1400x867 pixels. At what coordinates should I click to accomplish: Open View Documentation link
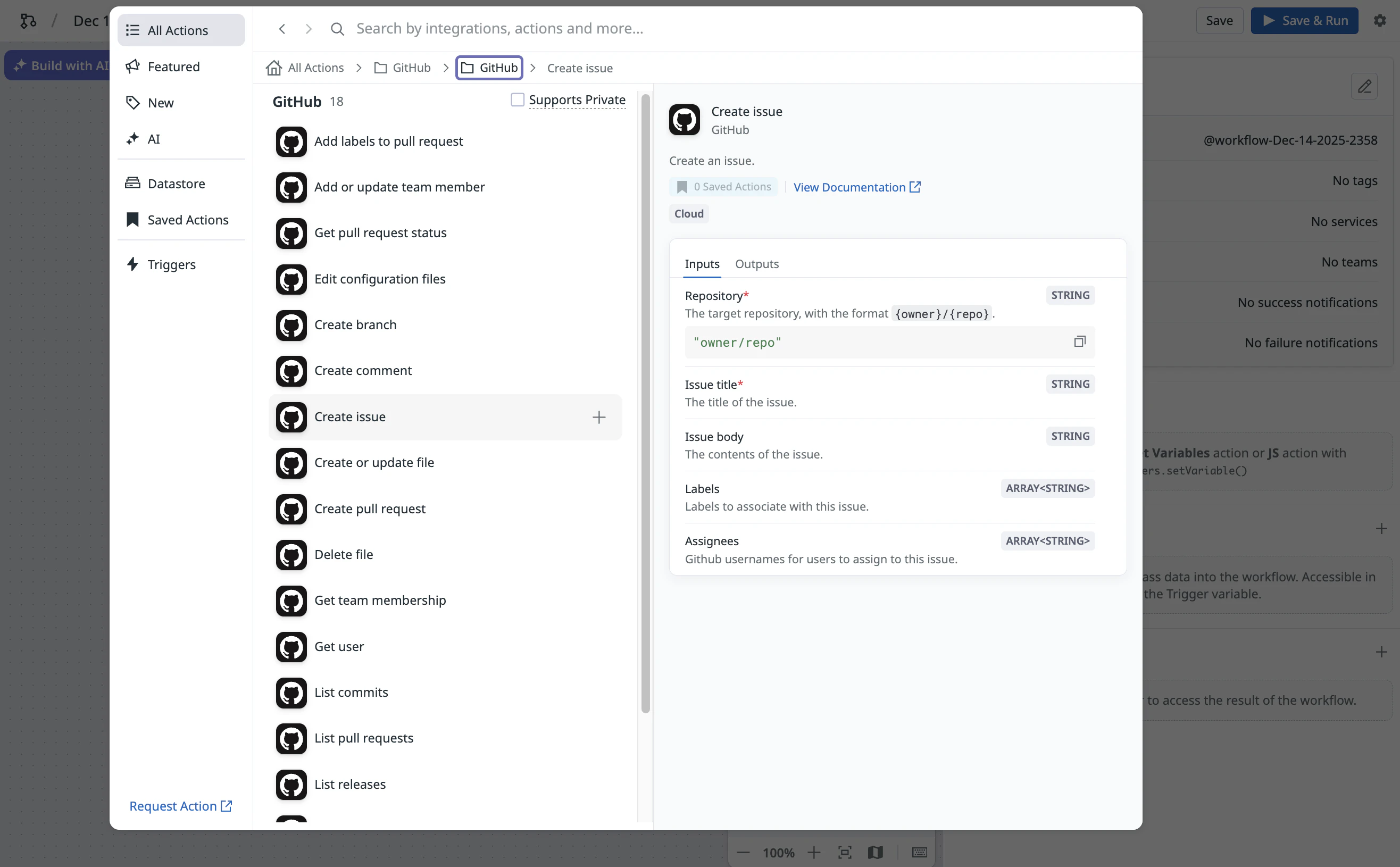856,187
